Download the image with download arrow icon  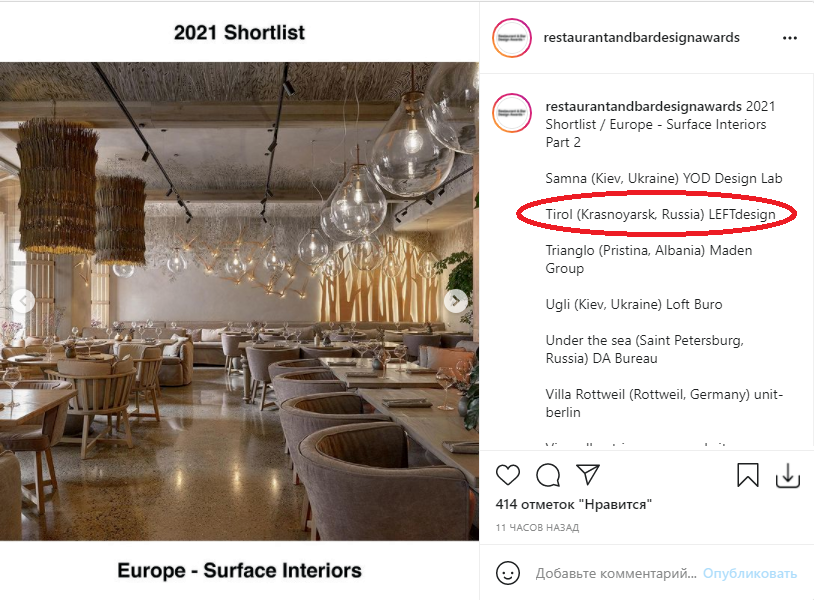[788, 475]
